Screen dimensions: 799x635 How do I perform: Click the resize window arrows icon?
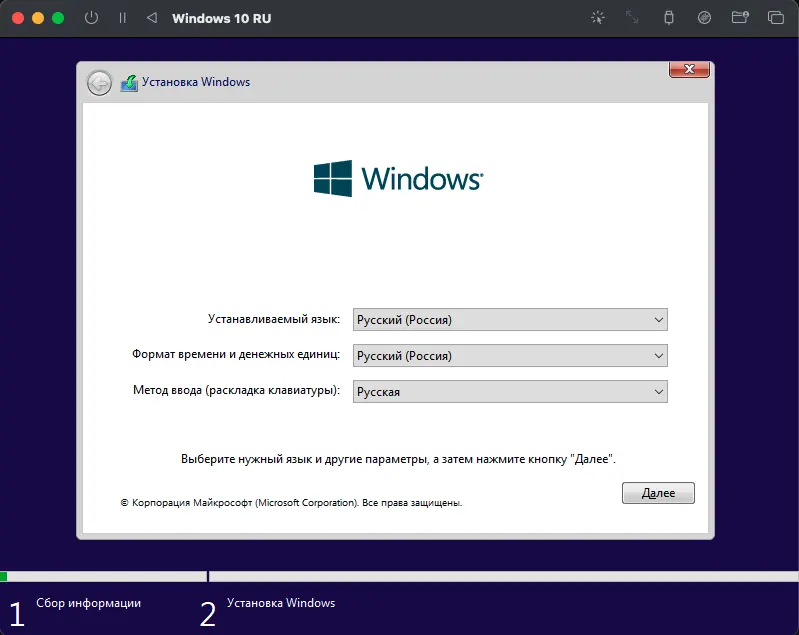[632, 18]
